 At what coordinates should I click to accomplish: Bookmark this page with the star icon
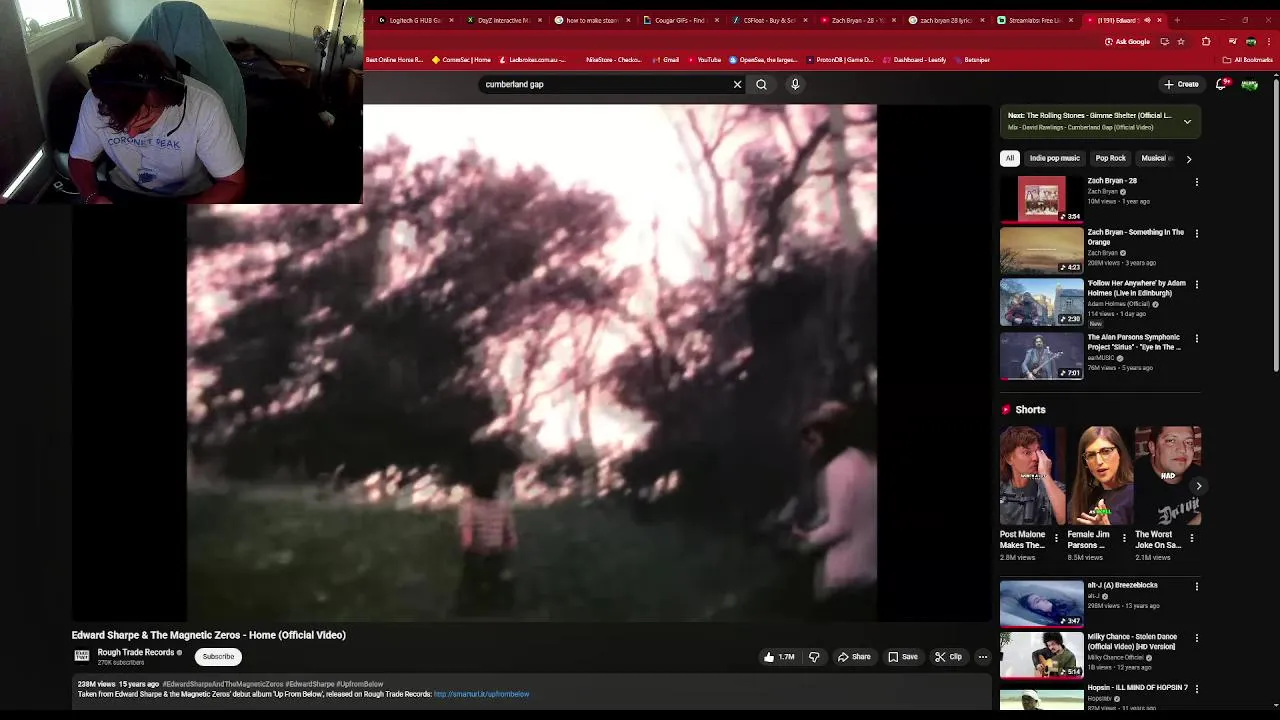click(1181, 42)
